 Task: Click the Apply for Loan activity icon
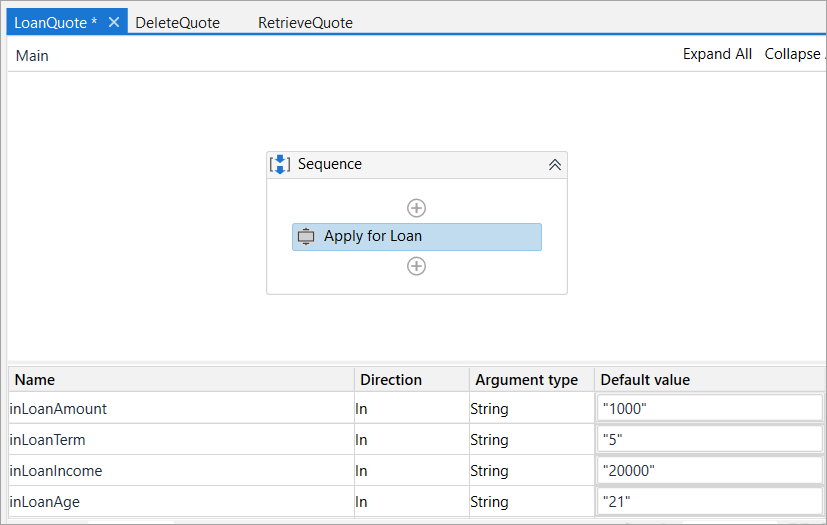coord(307,237)
